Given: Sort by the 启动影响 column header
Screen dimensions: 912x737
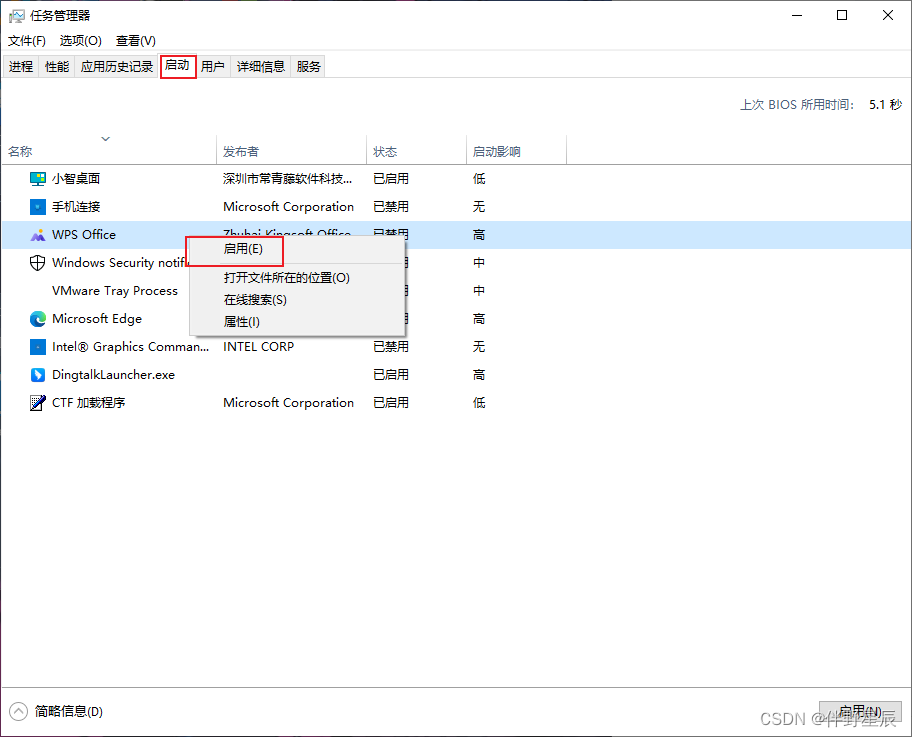Looking at the screenshot, I should click(x=516, y=152).
